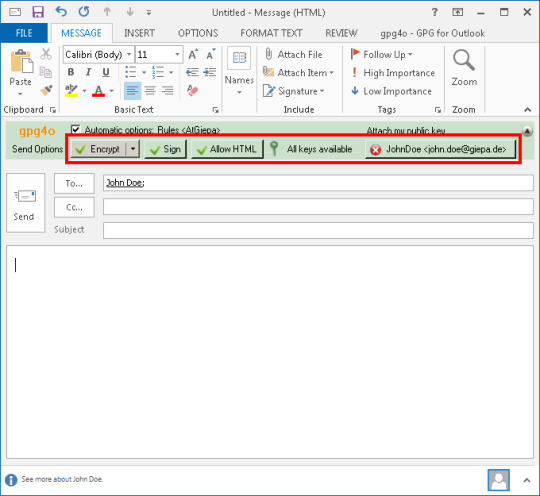The width and height of the screenshot is (540, 496).
Task: Open the Signature dropdown
Action: (x=293, y=91)
